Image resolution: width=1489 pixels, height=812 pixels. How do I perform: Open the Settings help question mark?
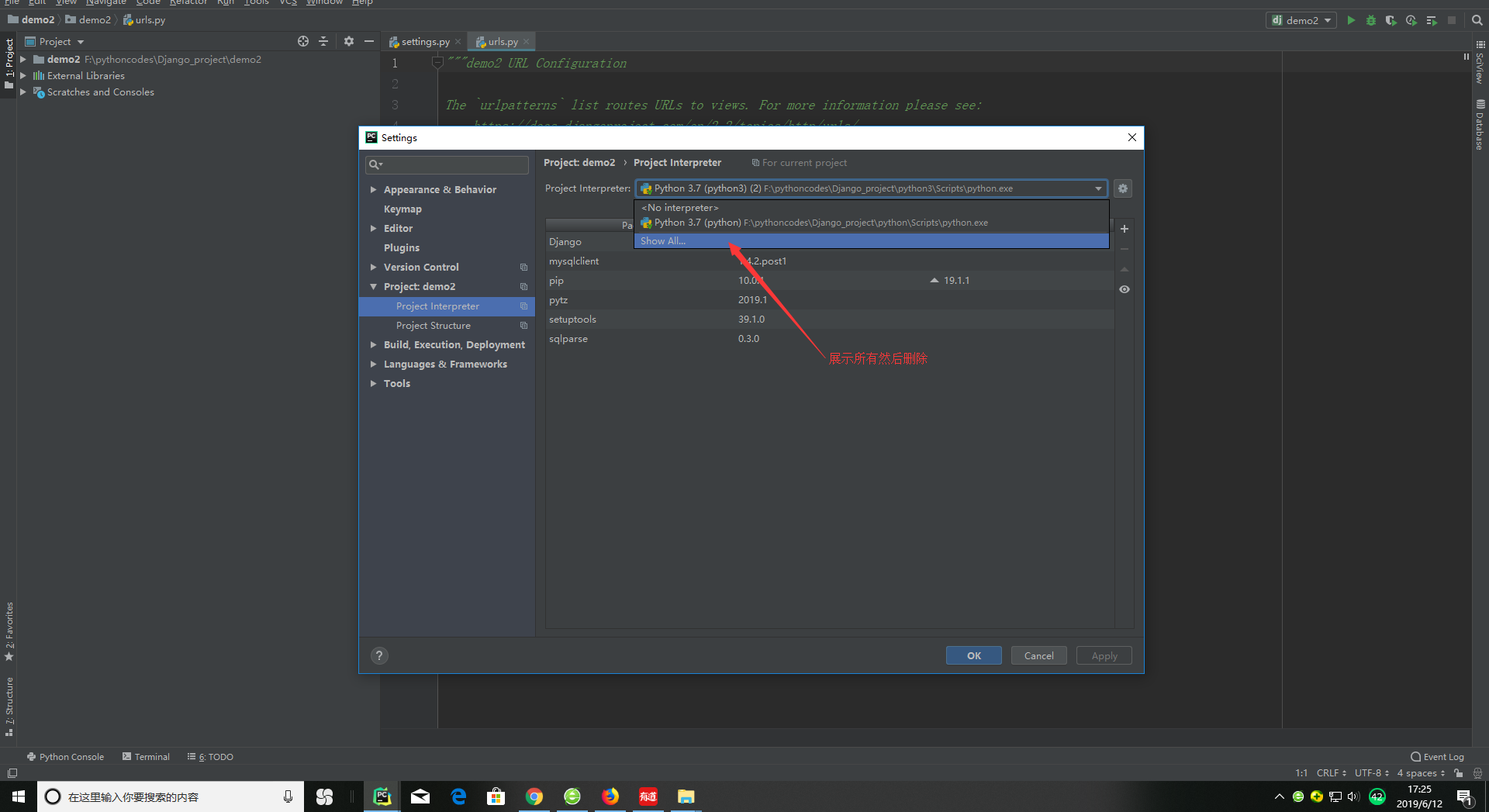pos(379,655)
